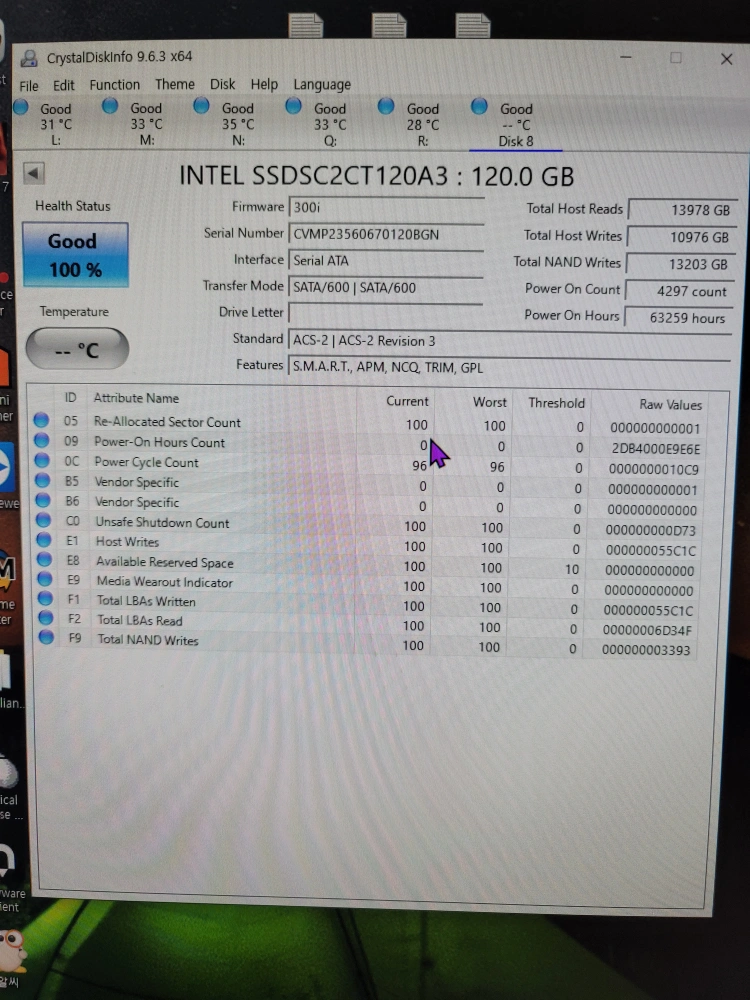Click the CrystalDiskInfo title bar app icon
The image size is (750, 1000).
coord(30,59)
